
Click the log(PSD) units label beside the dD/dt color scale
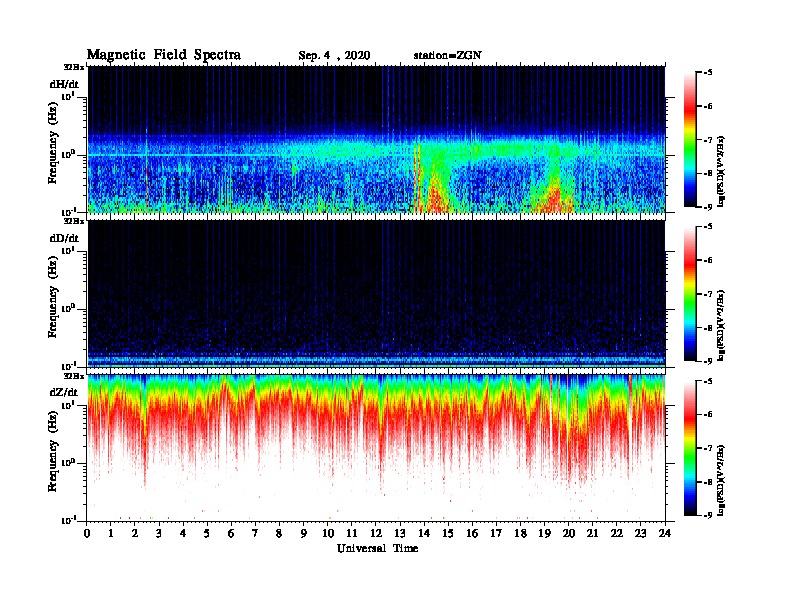(721, 326)
